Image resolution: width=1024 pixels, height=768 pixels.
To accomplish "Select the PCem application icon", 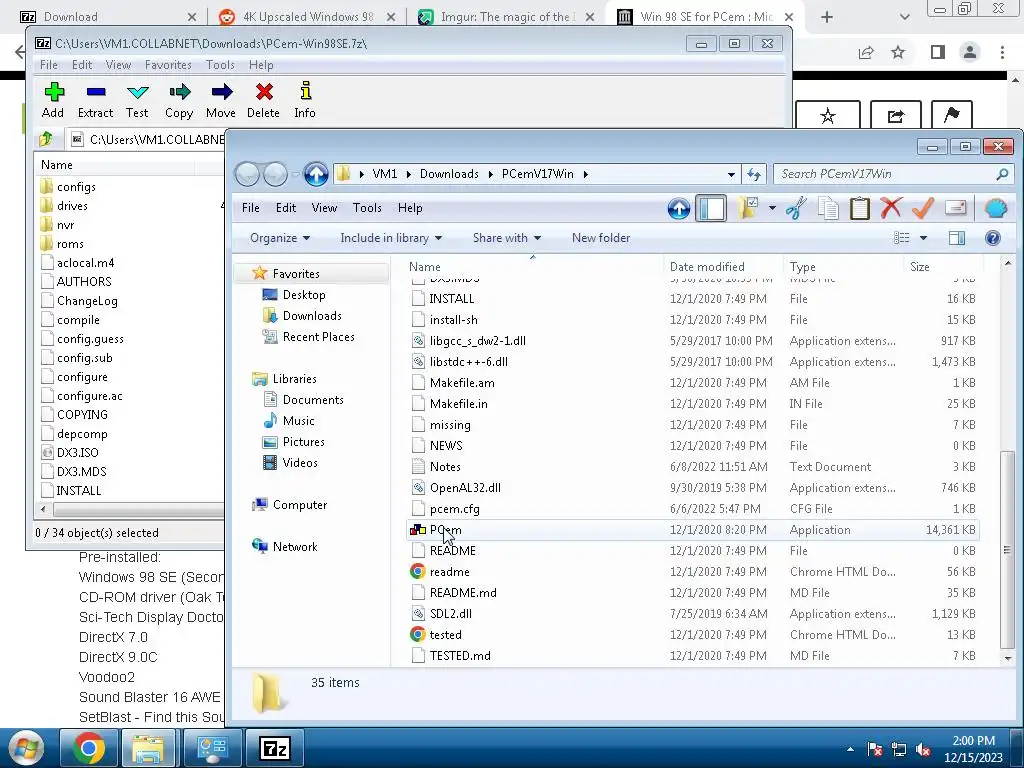I will tap(418, 530).
